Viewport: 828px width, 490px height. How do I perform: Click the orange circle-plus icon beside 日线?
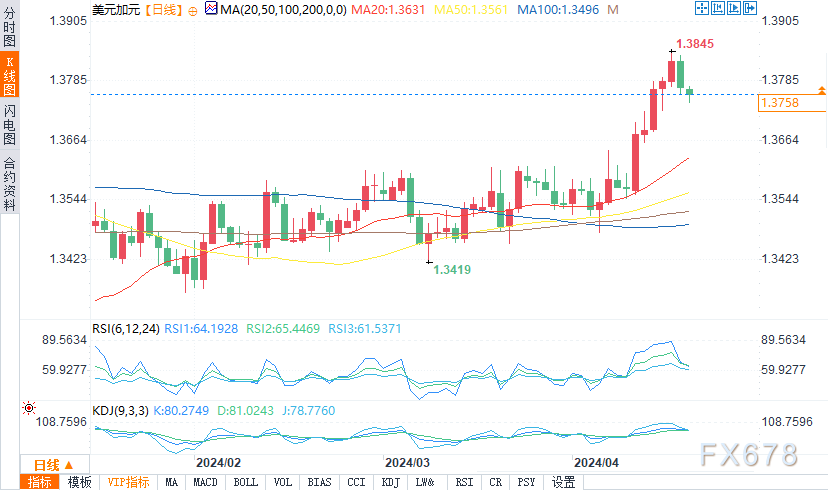coord(193,11)
